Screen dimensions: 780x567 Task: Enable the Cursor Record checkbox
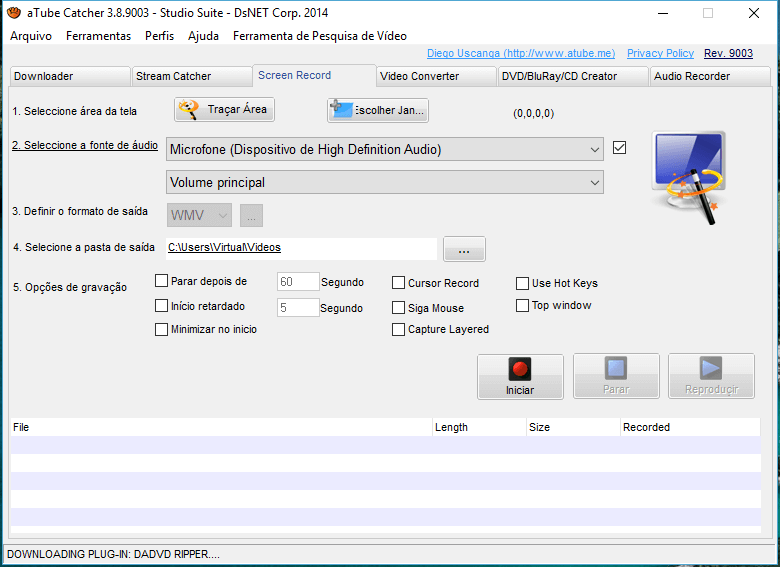tap(399, 283)
